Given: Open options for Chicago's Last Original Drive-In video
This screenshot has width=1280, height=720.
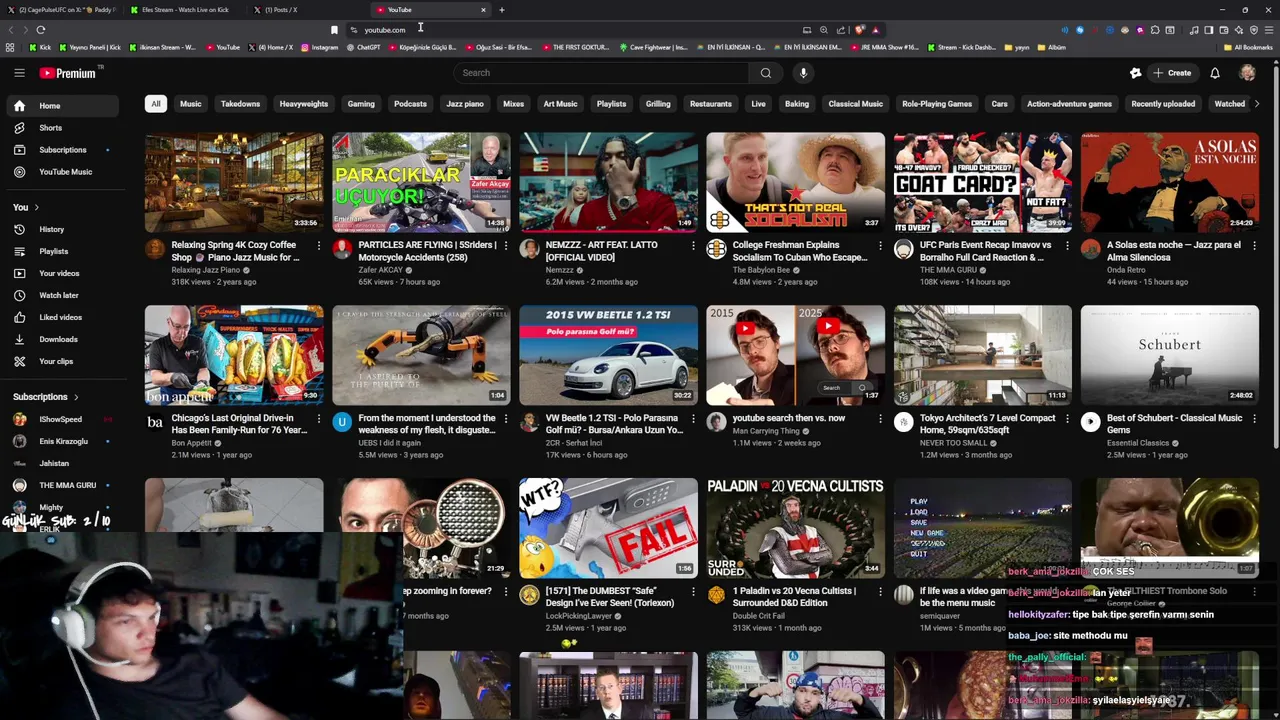Looking at the screenshot, I should click(x=319, y=418).
